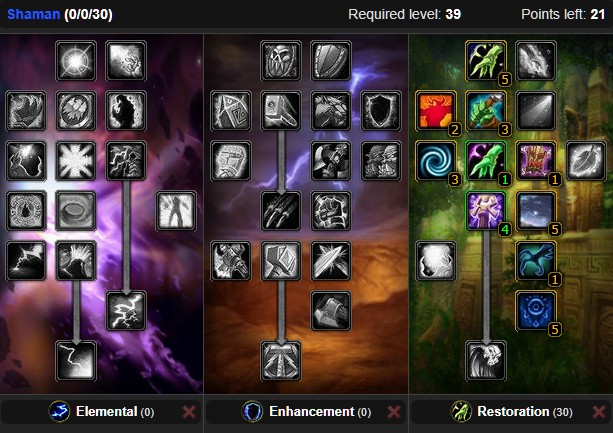Click the orange fire talent with 2 points
The height and width of the screenshot is (433, 613).
436,111
